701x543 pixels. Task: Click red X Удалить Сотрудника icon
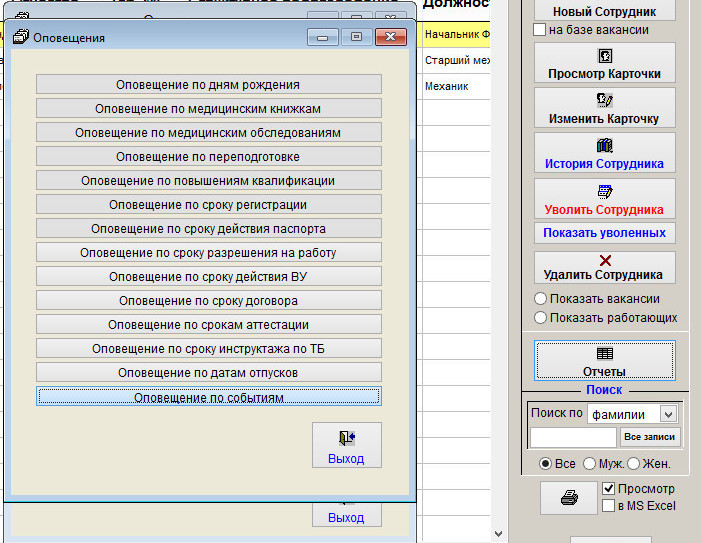[x=604, y=259]
